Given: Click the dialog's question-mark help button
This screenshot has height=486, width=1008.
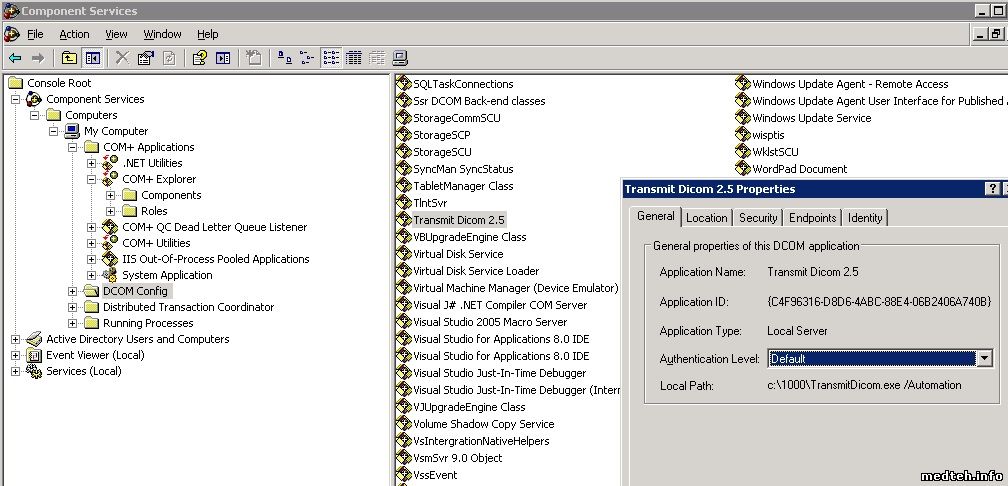Looking at the screenshot, I should click(x=992, y=189).
